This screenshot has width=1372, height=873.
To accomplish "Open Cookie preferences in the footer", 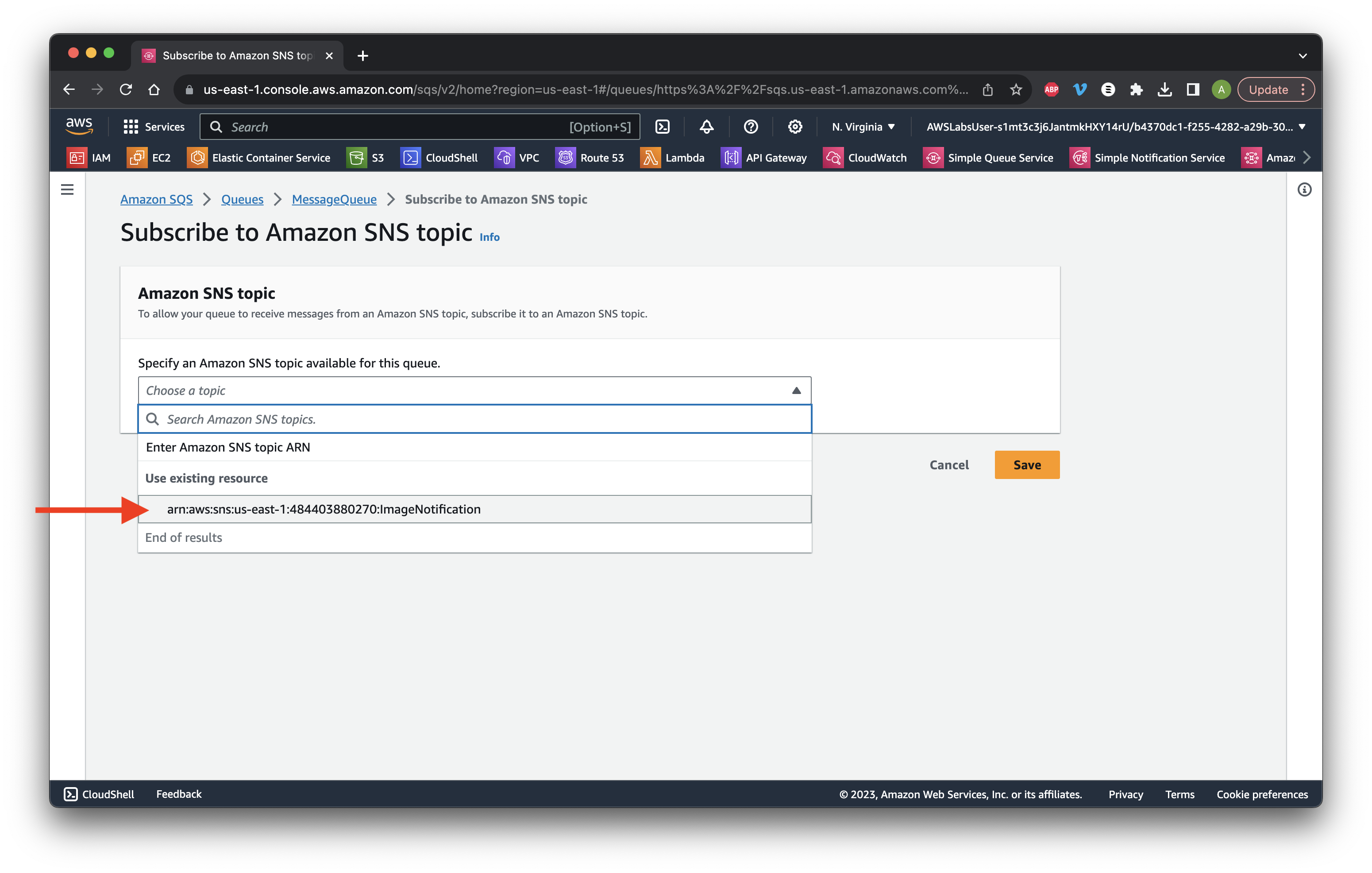I will pos(1262,794).
